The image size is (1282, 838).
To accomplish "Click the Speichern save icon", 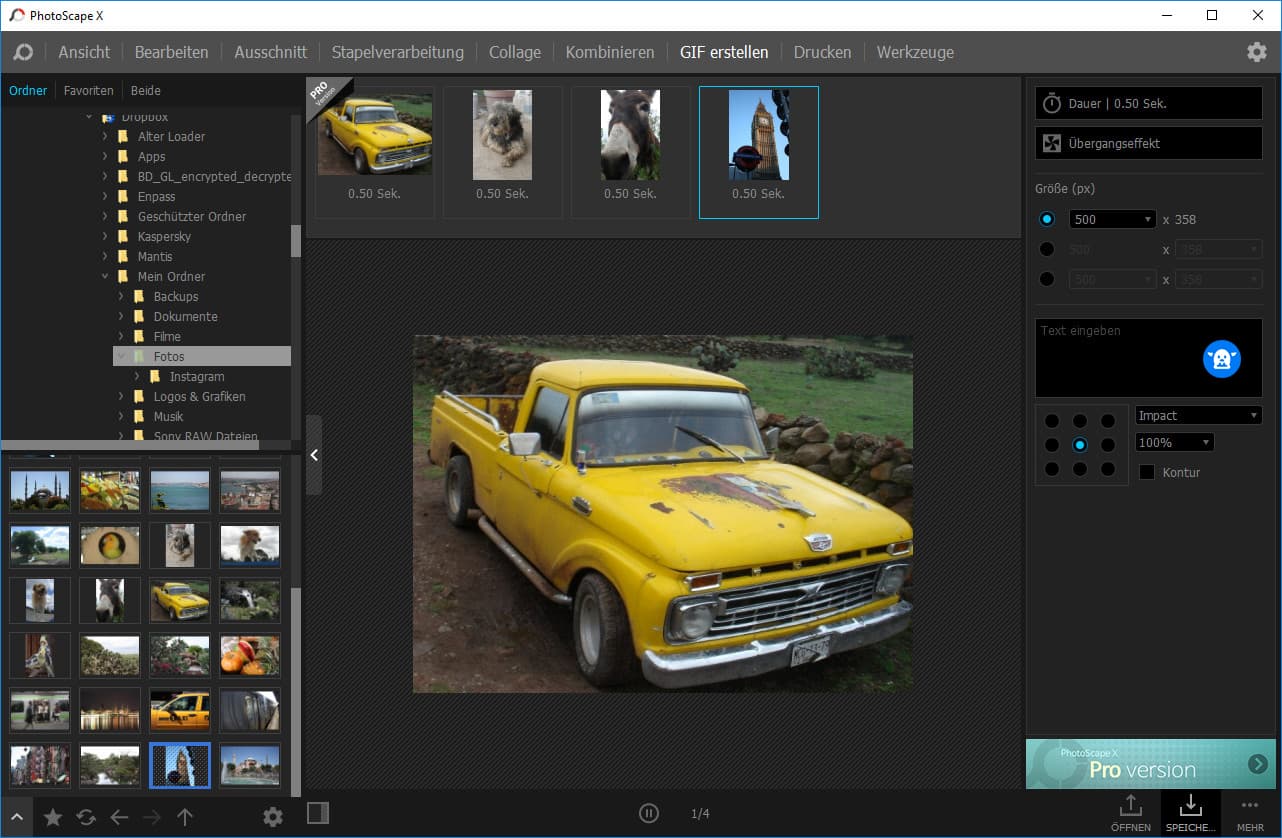I will coord(1190,812).
